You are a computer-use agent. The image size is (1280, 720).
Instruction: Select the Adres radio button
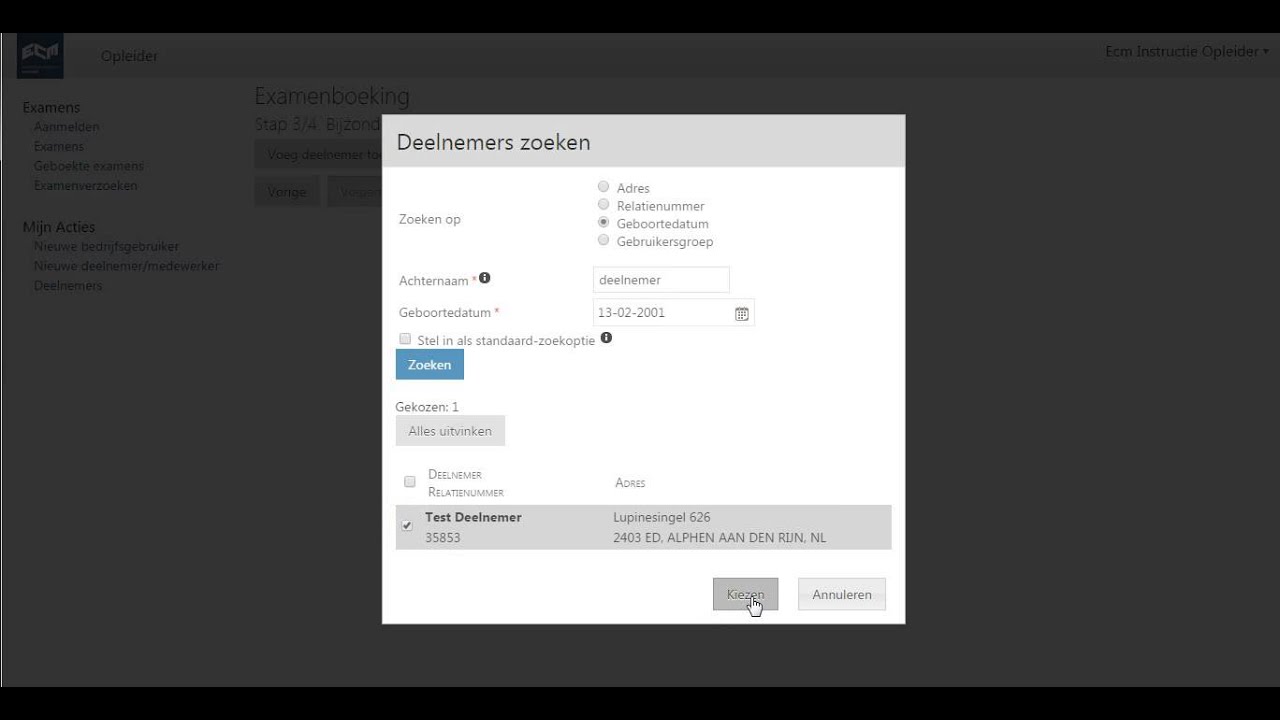tap(603, 186)
